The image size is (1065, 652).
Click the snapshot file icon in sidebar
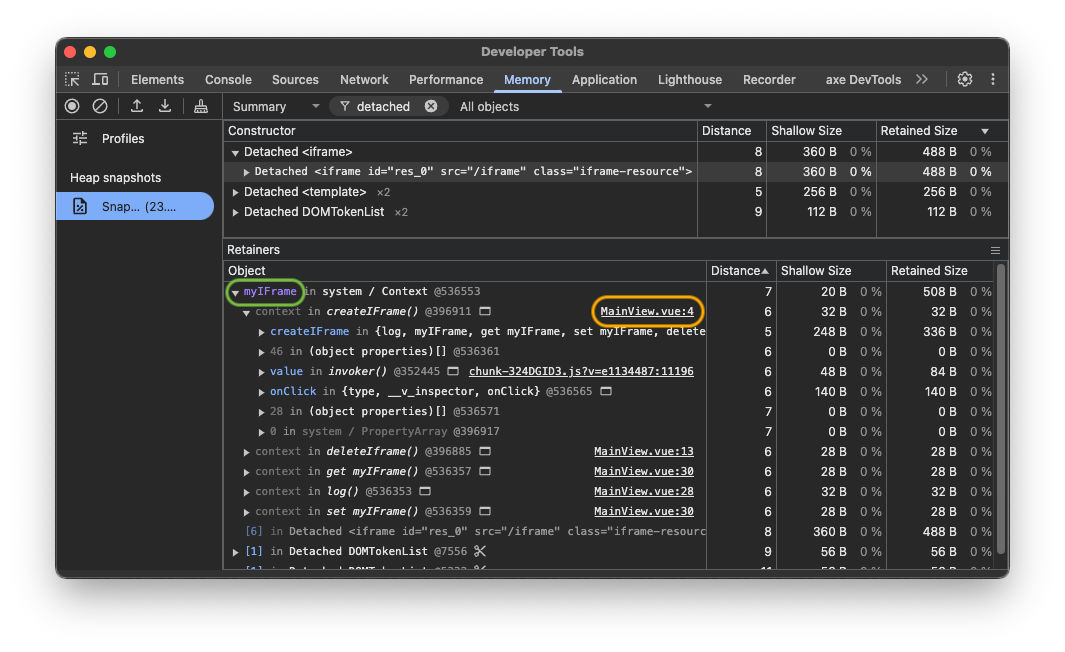80,206
